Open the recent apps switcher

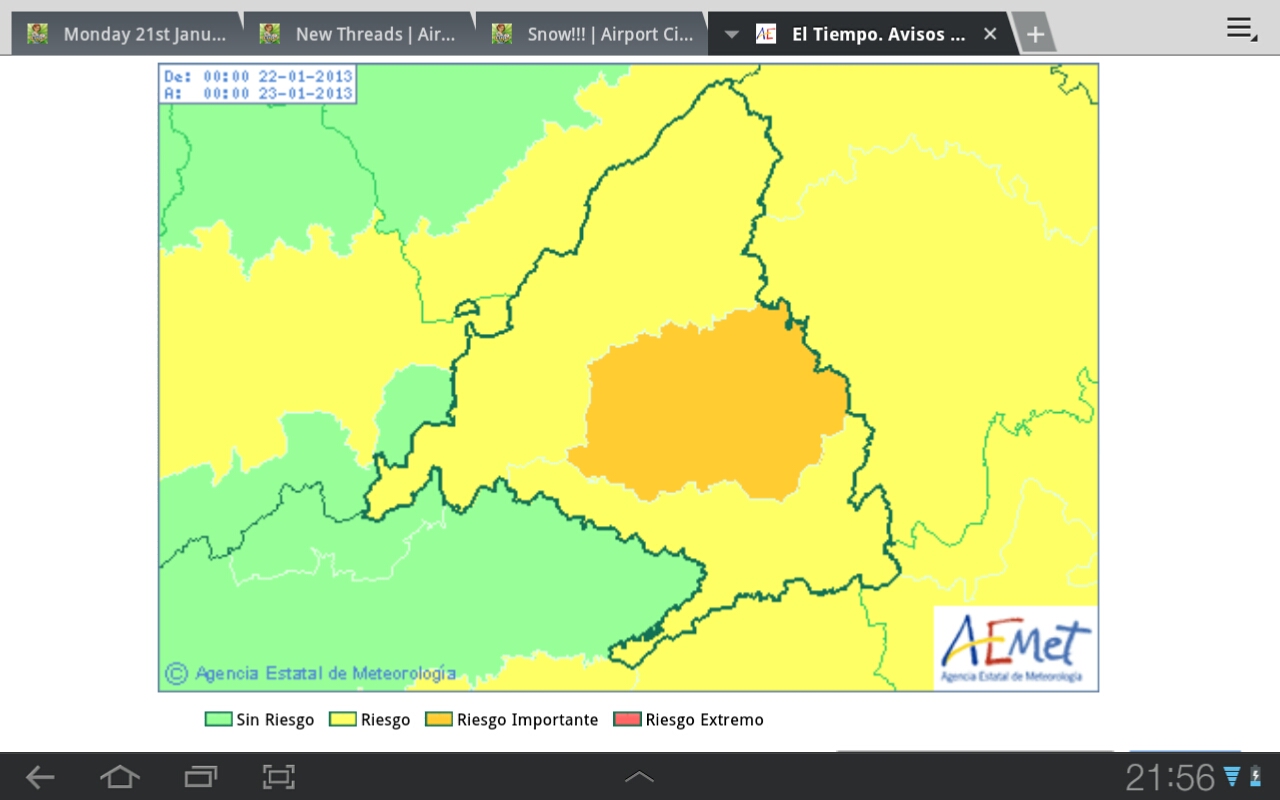tap(200, 777)
